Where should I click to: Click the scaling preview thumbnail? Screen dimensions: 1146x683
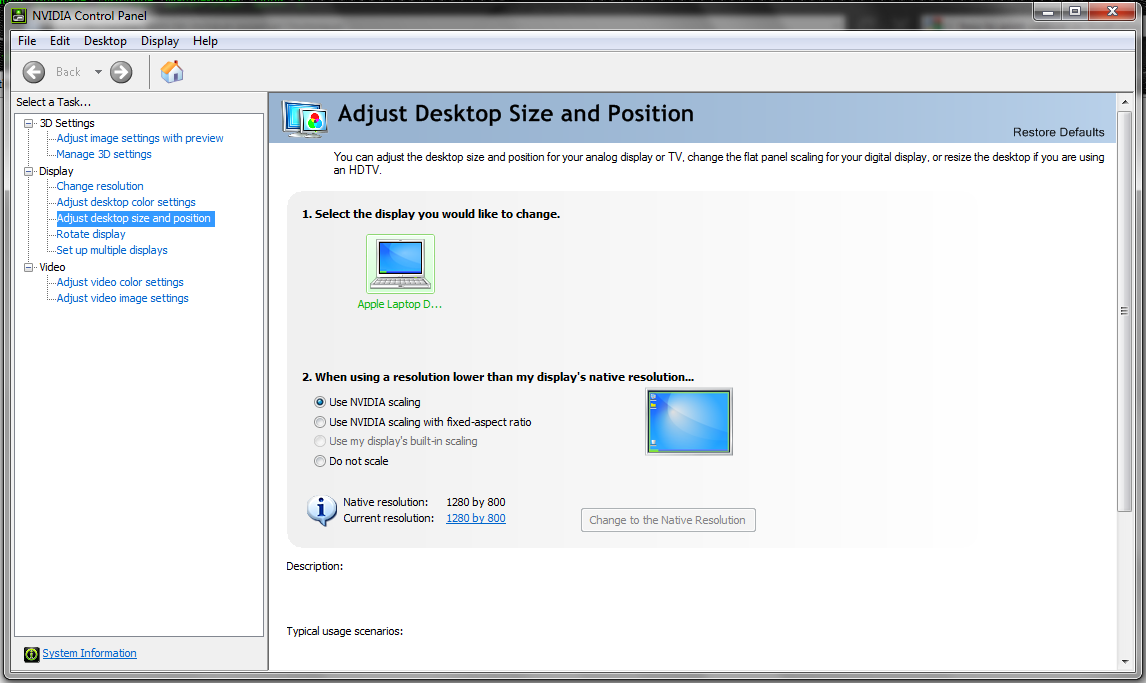click(688, 421)
